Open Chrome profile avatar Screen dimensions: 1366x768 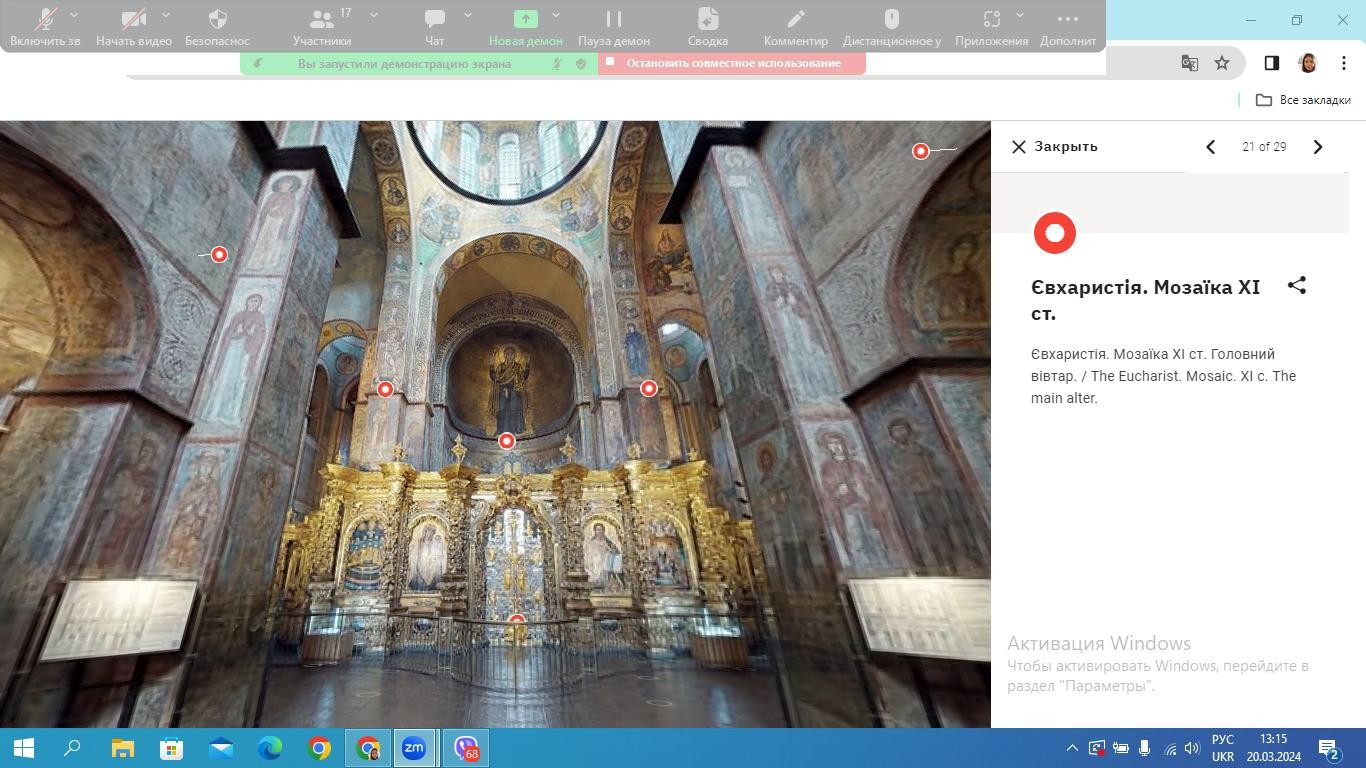tap(1307, 63)
